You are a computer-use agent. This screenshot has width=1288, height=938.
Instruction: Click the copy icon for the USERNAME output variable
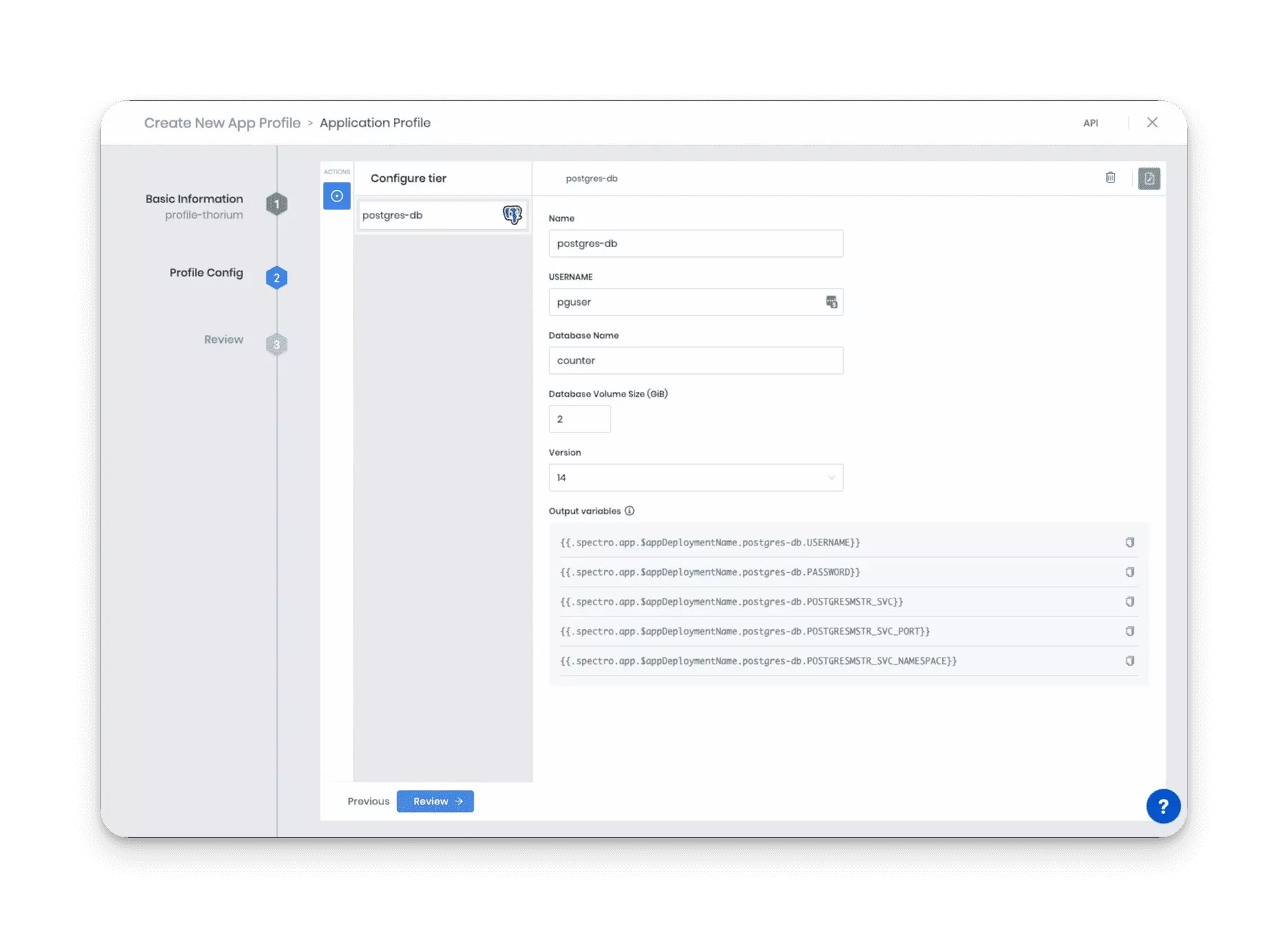1130,542
